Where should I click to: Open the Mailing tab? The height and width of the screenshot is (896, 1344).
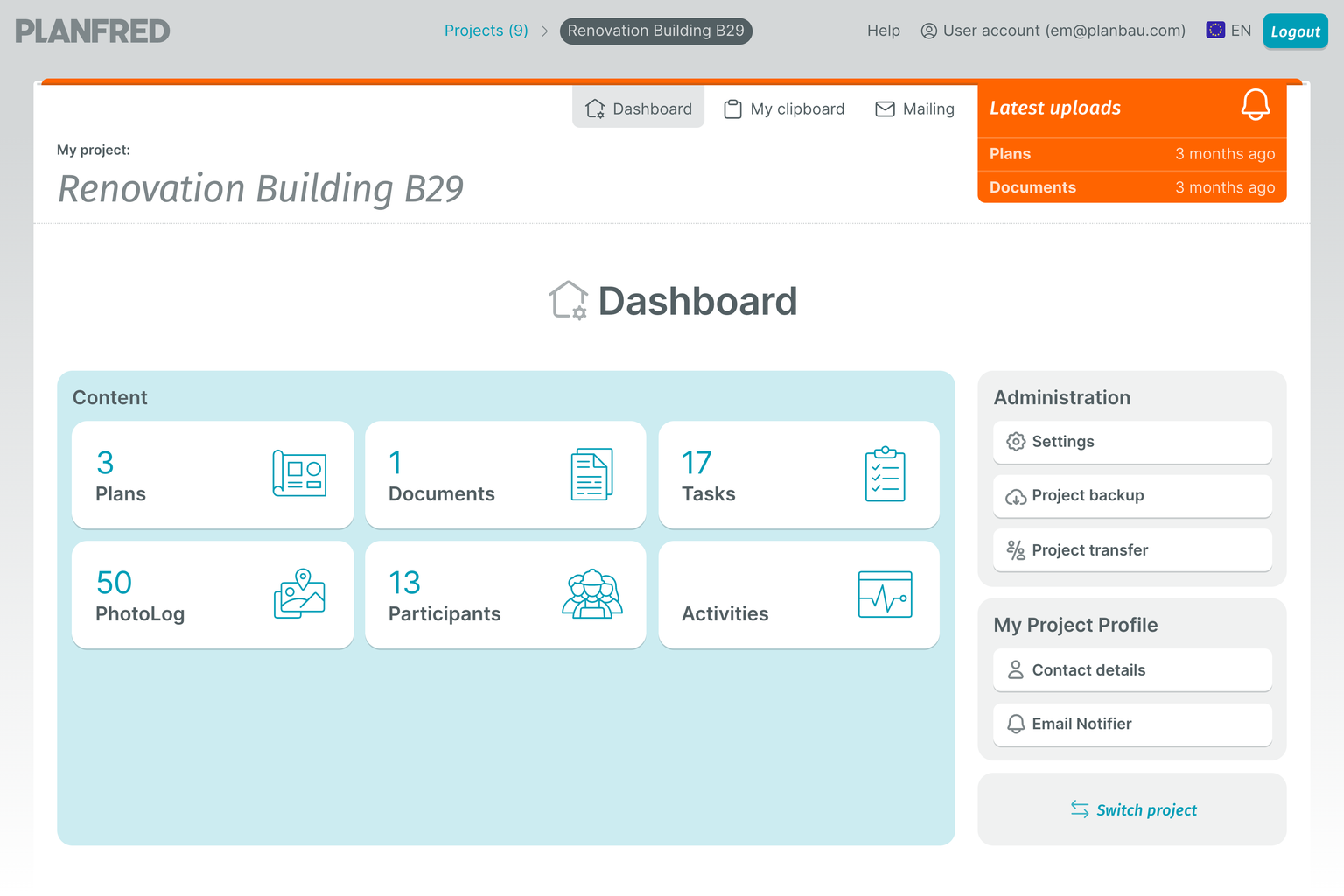[914, 108]
